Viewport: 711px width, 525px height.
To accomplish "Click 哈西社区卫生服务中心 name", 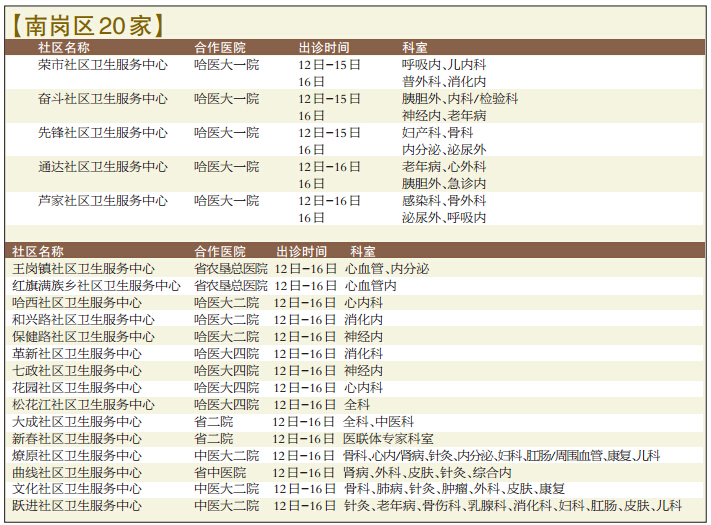I will pyautogui.click(x=77, y=303).
